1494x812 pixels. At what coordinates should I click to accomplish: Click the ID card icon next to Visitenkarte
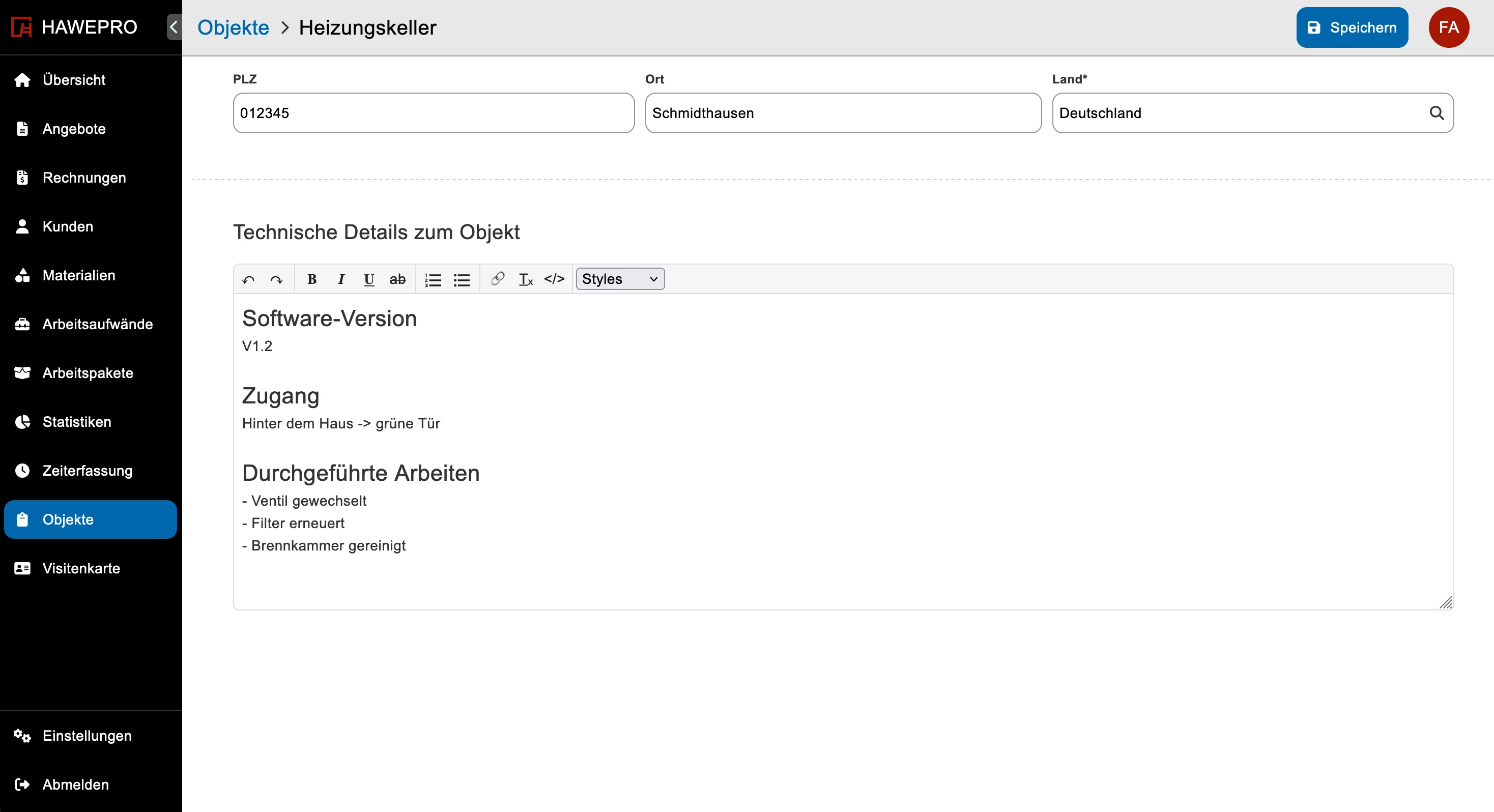22,568
